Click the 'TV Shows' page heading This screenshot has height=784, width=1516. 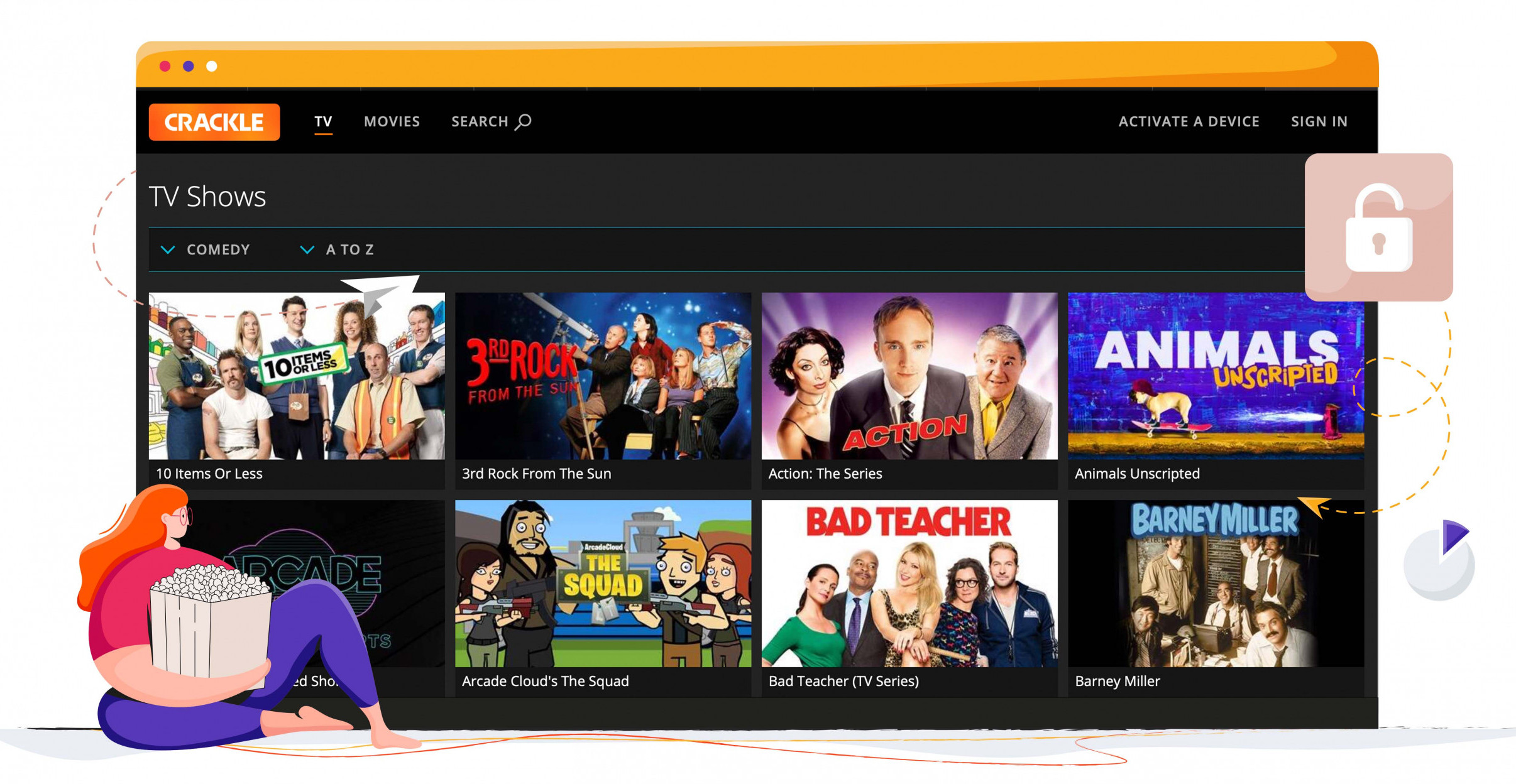coord(207,197)
